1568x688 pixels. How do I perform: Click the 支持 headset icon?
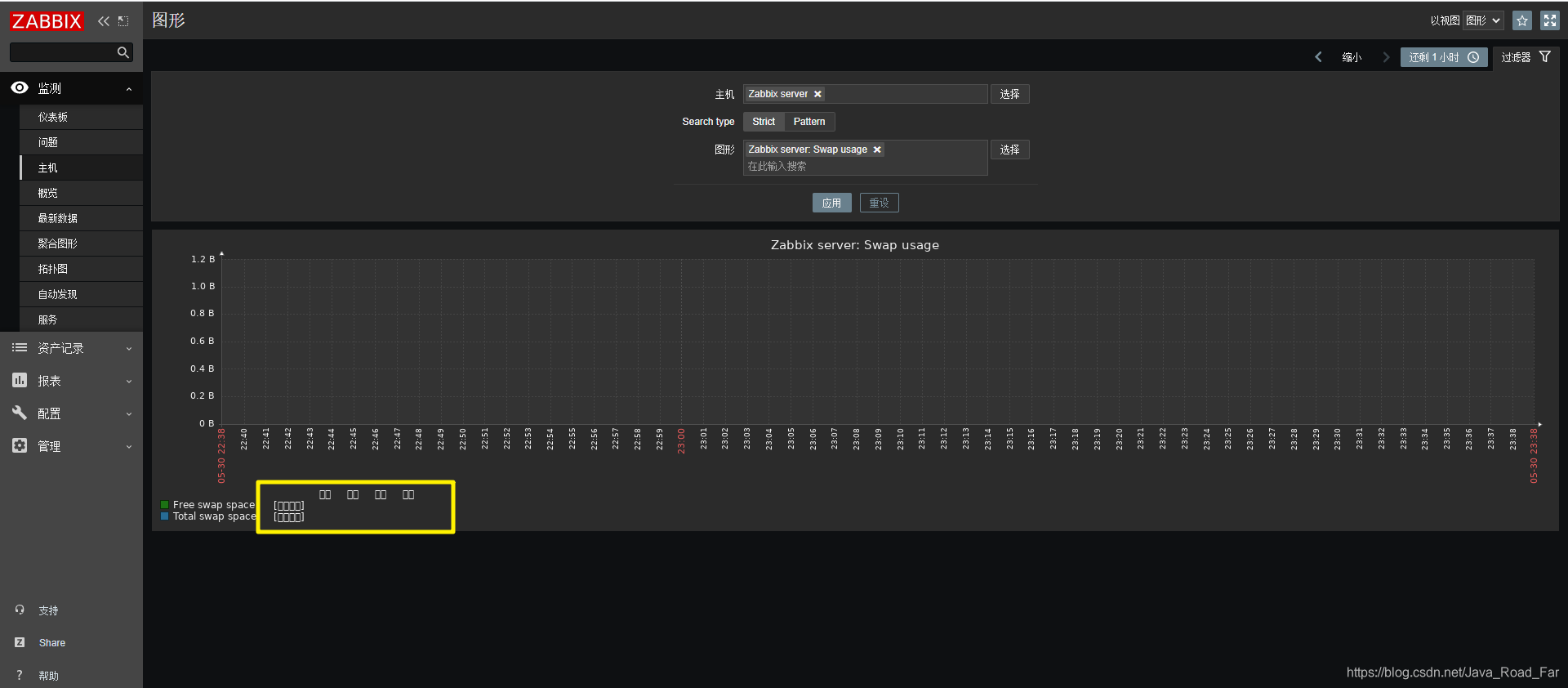click(20, 610)
